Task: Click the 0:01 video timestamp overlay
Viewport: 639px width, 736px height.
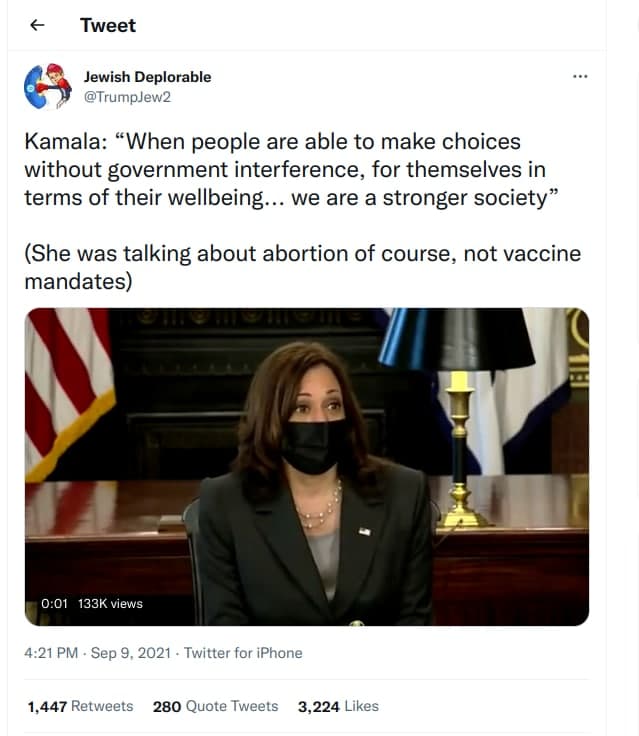Action: 54,604
